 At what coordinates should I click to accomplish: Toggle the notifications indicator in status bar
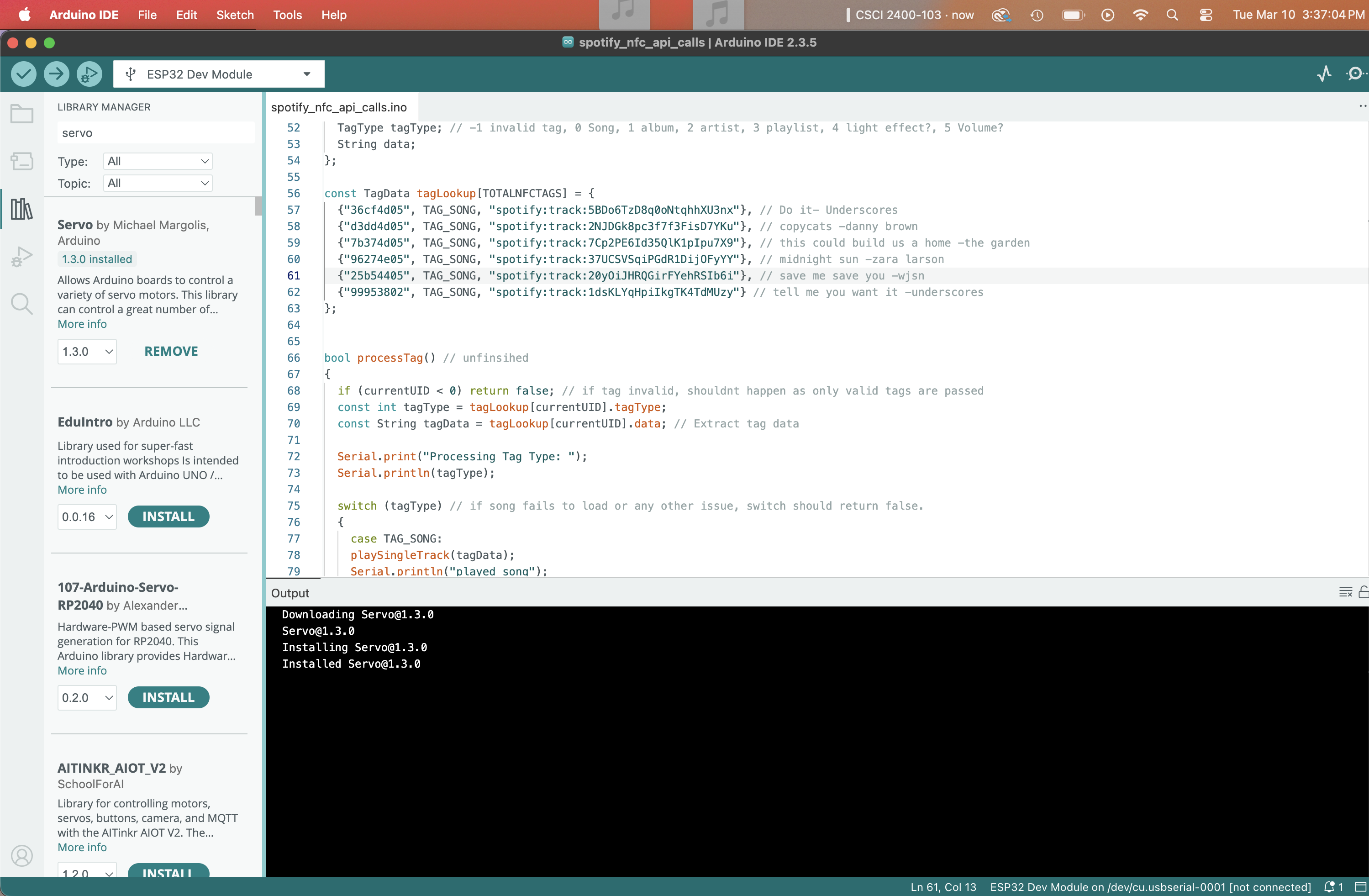click(1334, 887)
